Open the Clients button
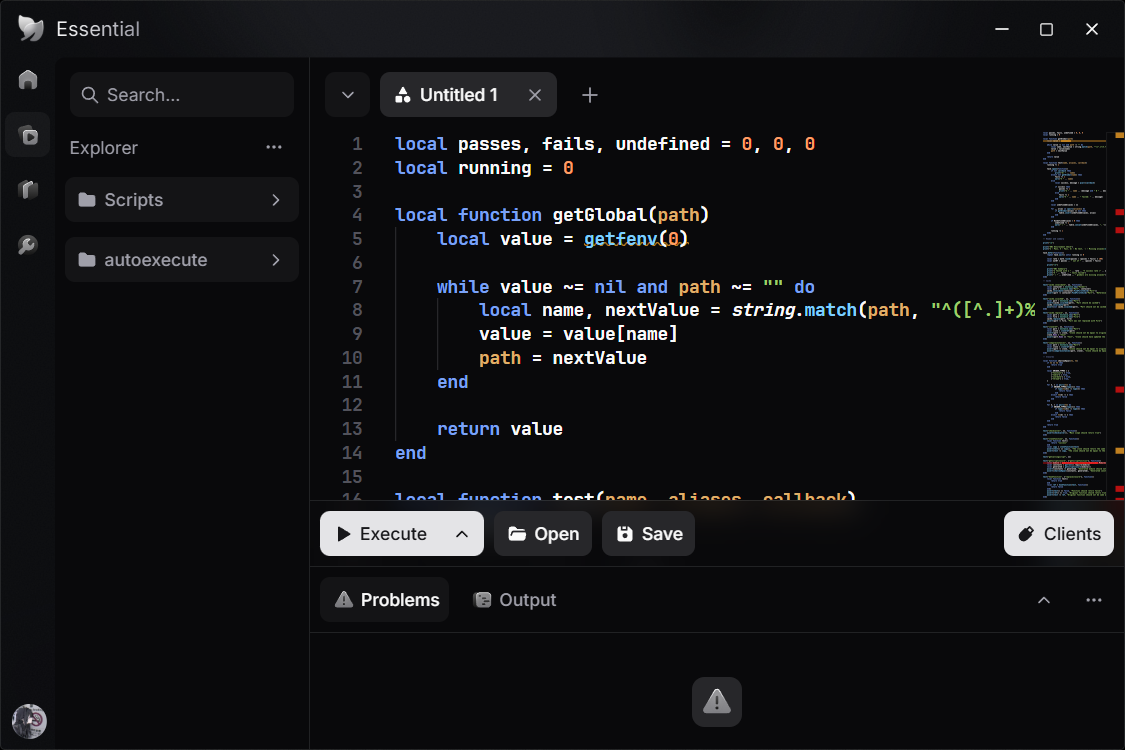Screen dimensions: 1125x750 click(1058, 534)
